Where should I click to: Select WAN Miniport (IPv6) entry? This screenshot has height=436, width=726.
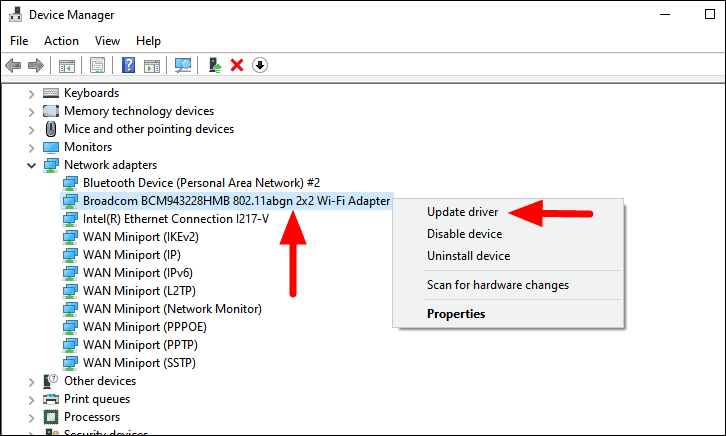138,273
